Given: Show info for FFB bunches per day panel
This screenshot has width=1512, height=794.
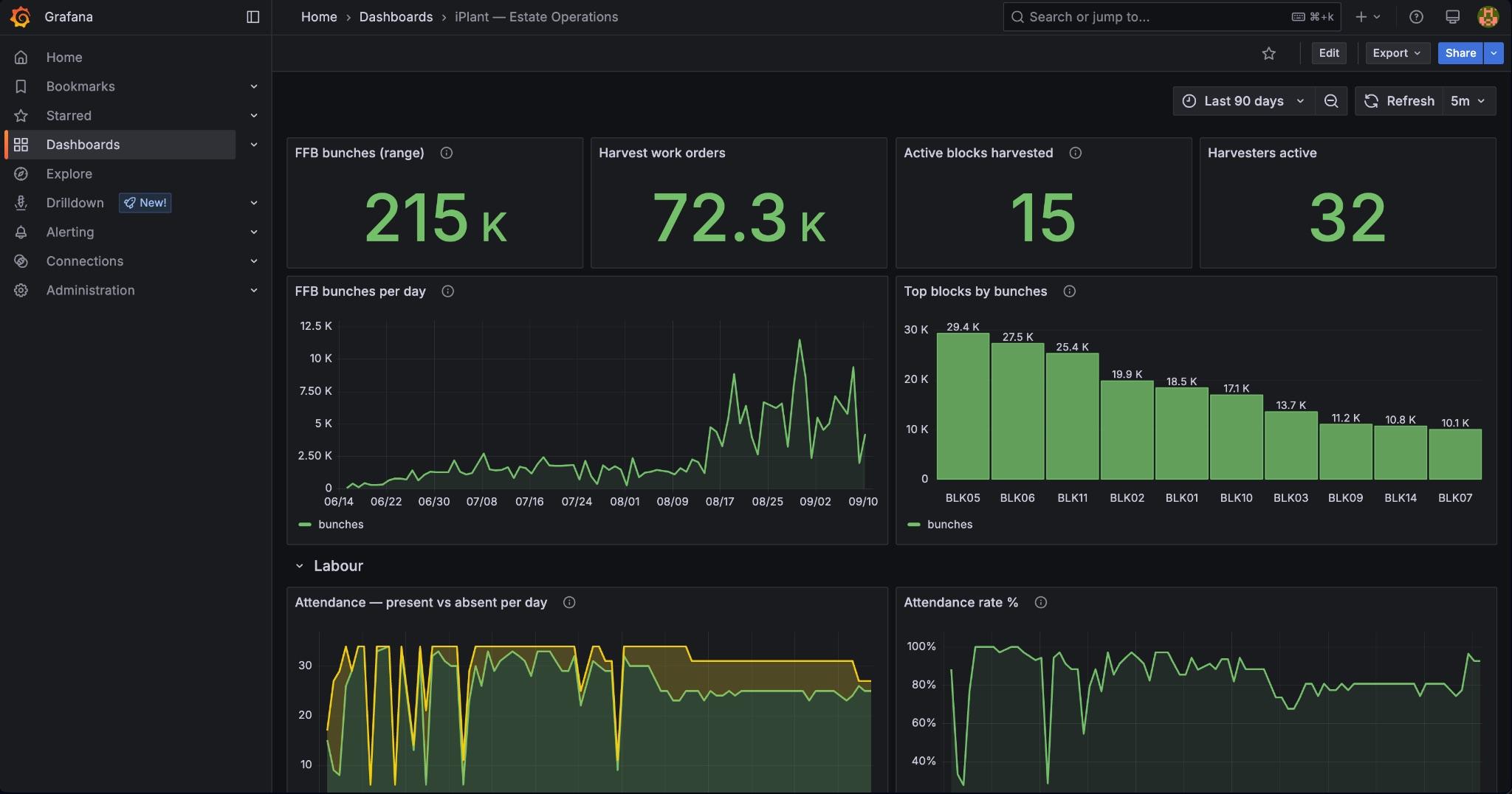Looking at the screenshot, I should pyautogui.click(x=447, y=291).
